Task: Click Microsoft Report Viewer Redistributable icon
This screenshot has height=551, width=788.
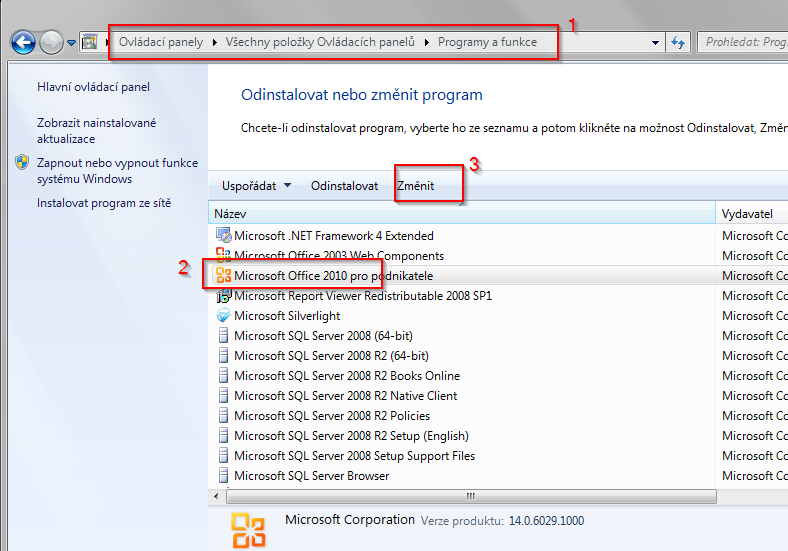Action: click(224, 296)
